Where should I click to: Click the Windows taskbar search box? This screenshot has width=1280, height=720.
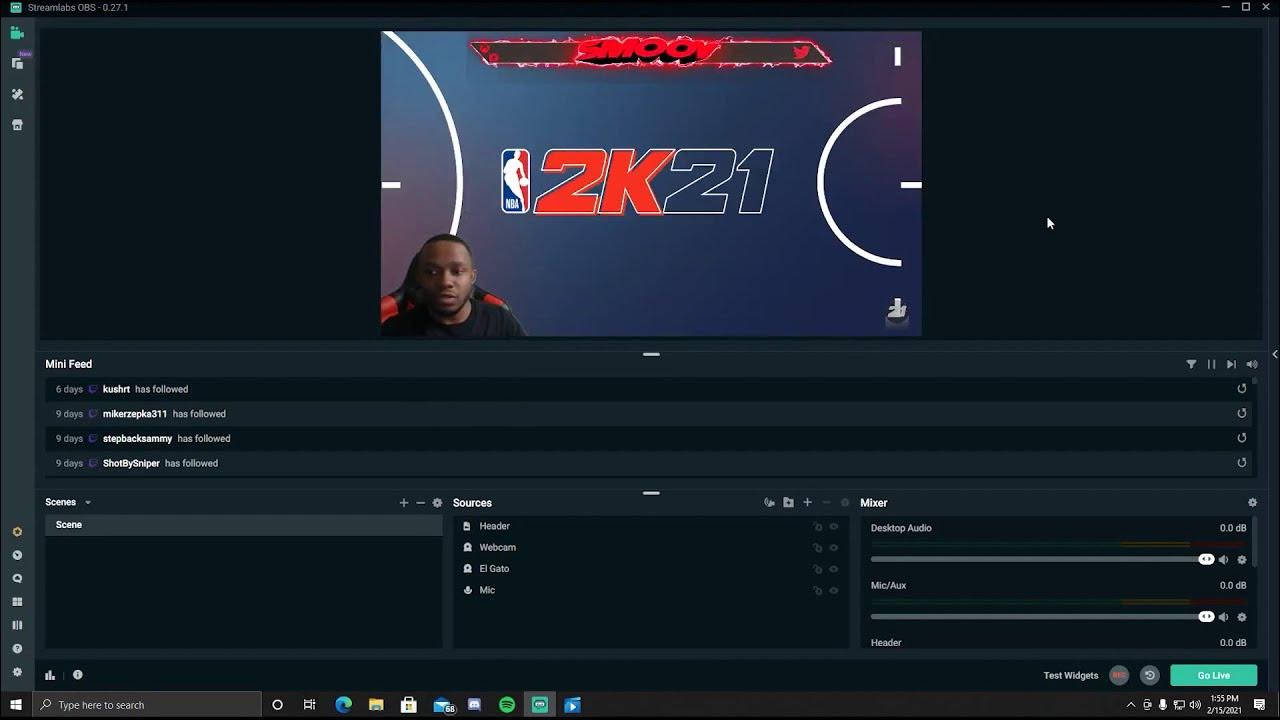[x=147, y=705]
